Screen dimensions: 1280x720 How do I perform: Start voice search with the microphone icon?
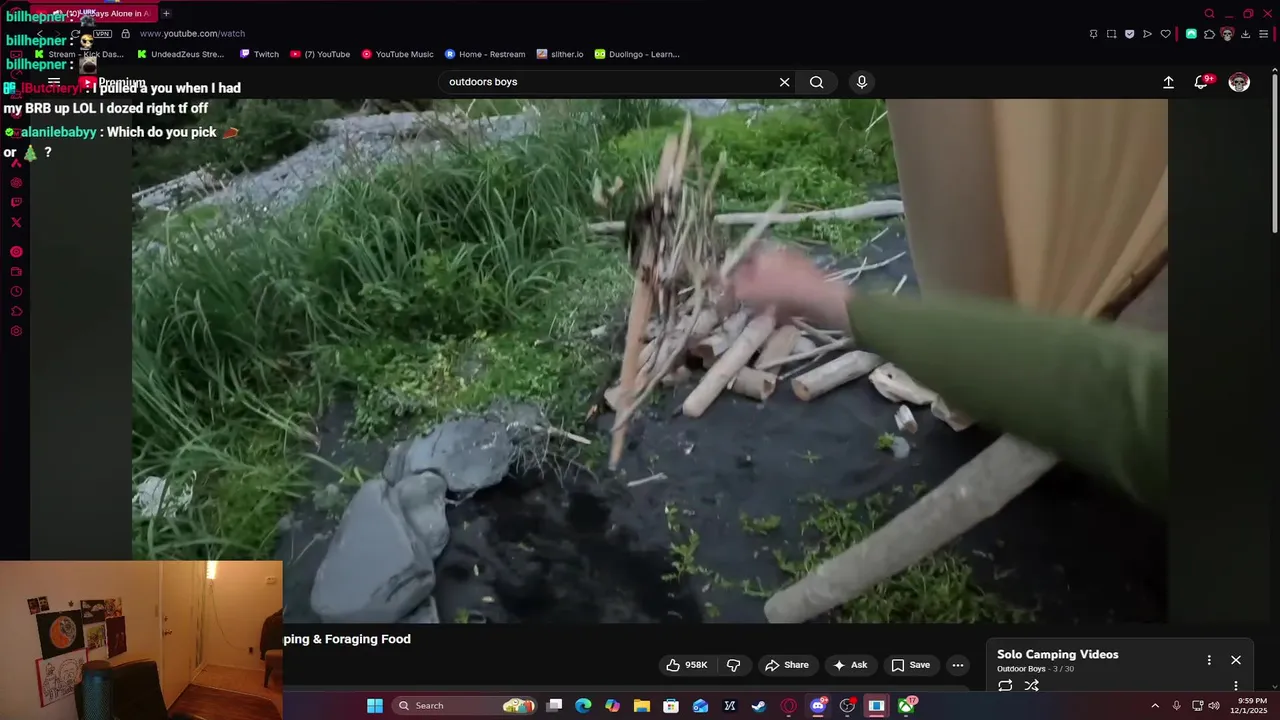click(x=862, y=82)
